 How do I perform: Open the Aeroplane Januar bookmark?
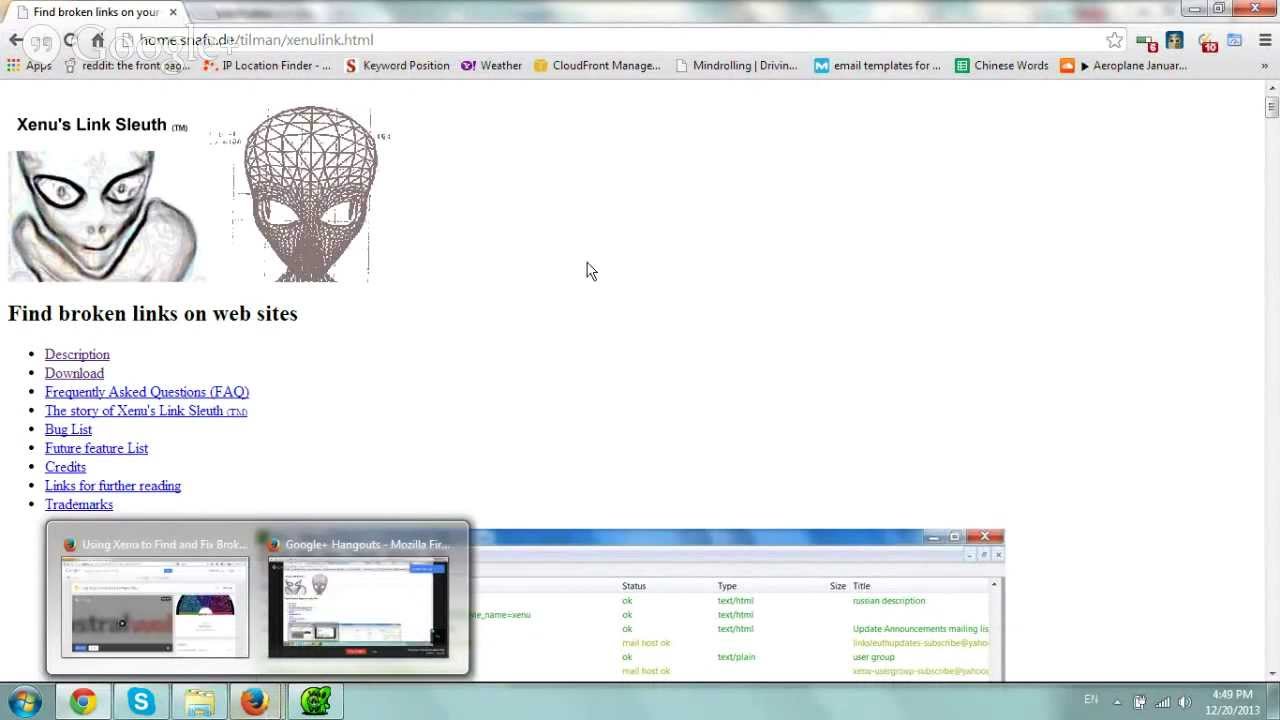tap(1123, 66)
